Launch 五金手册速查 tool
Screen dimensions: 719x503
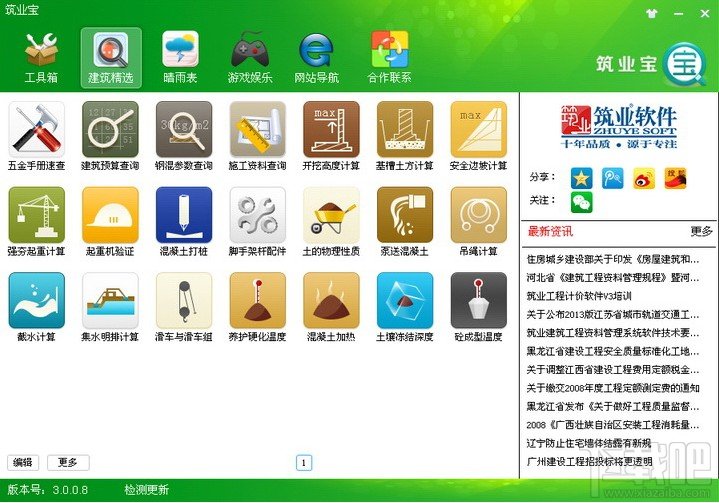37,137
